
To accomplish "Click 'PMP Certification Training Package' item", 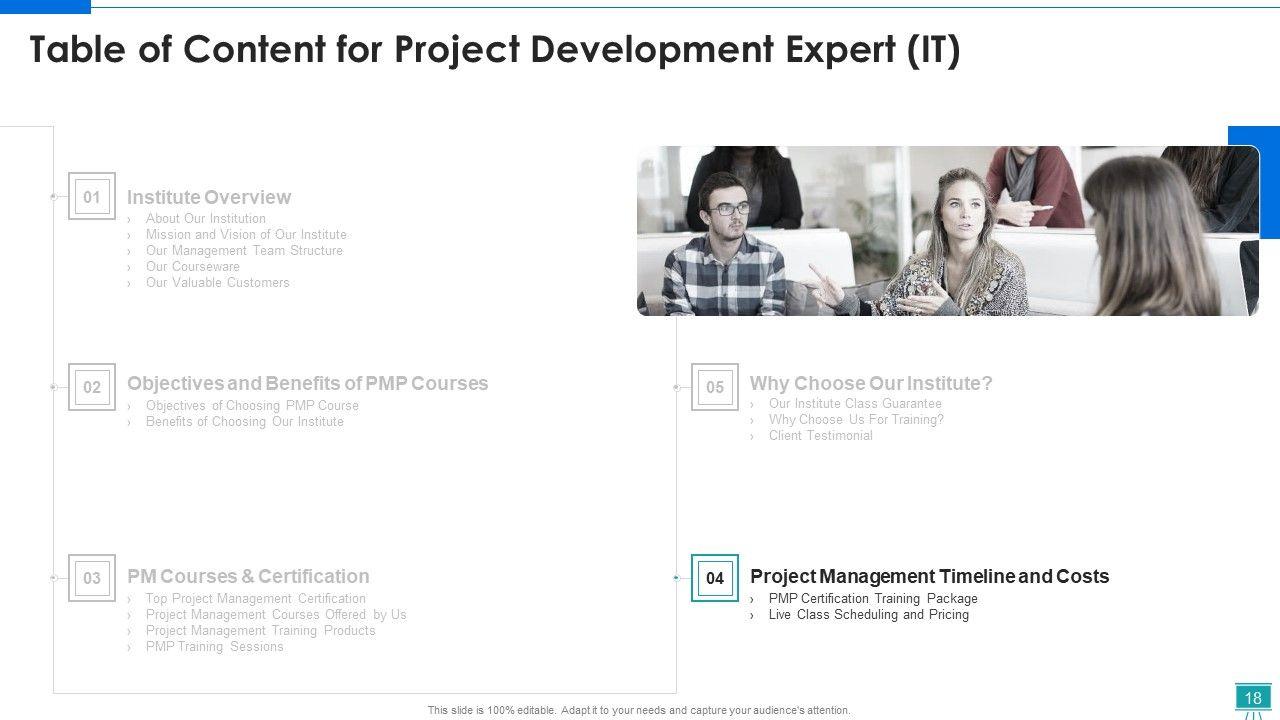I will (x=873, y=598).
